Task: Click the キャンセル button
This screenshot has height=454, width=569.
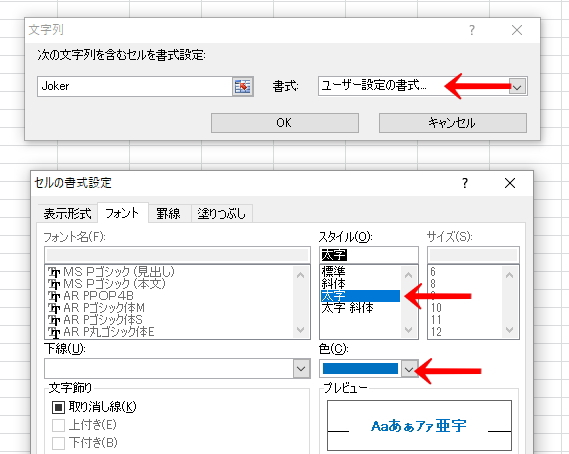Action: [453, 123]
